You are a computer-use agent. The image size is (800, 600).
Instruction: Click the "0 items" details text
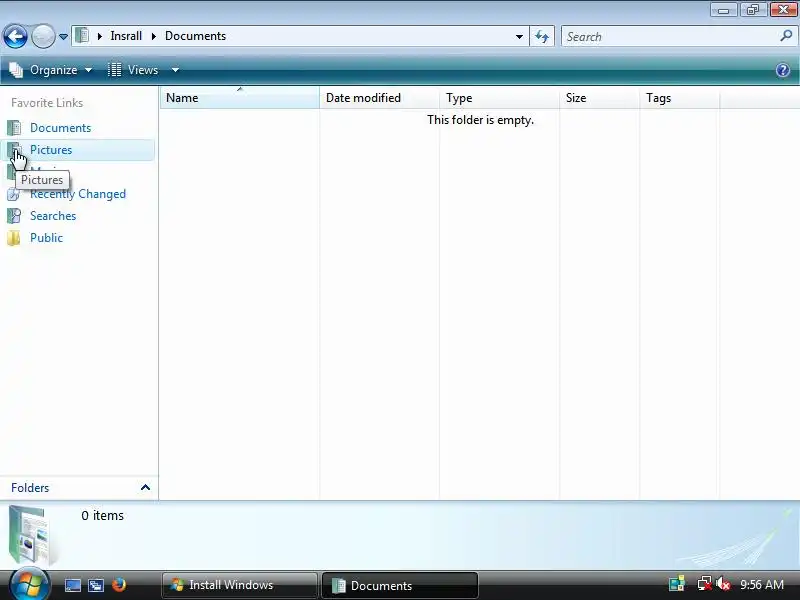(x=103, y=516)
